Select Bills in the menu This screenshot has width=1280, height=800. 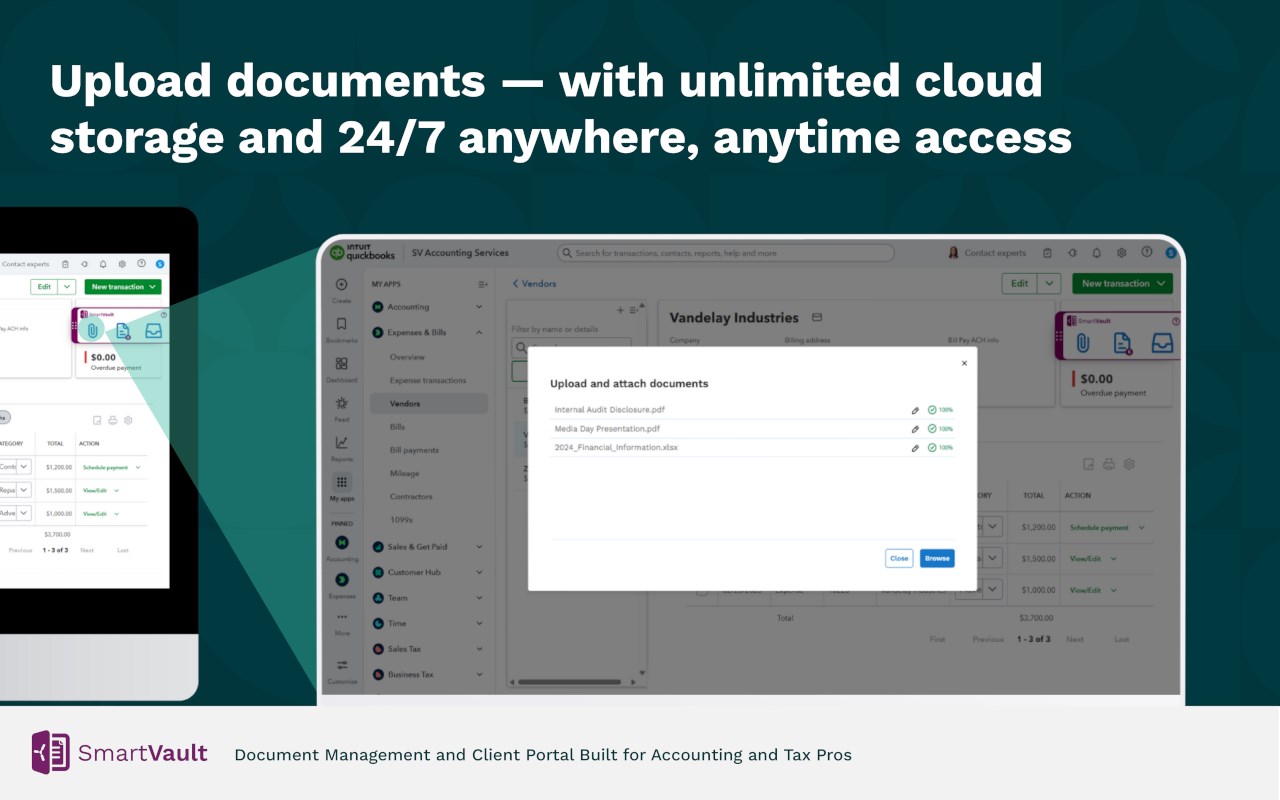coord(397,427)
